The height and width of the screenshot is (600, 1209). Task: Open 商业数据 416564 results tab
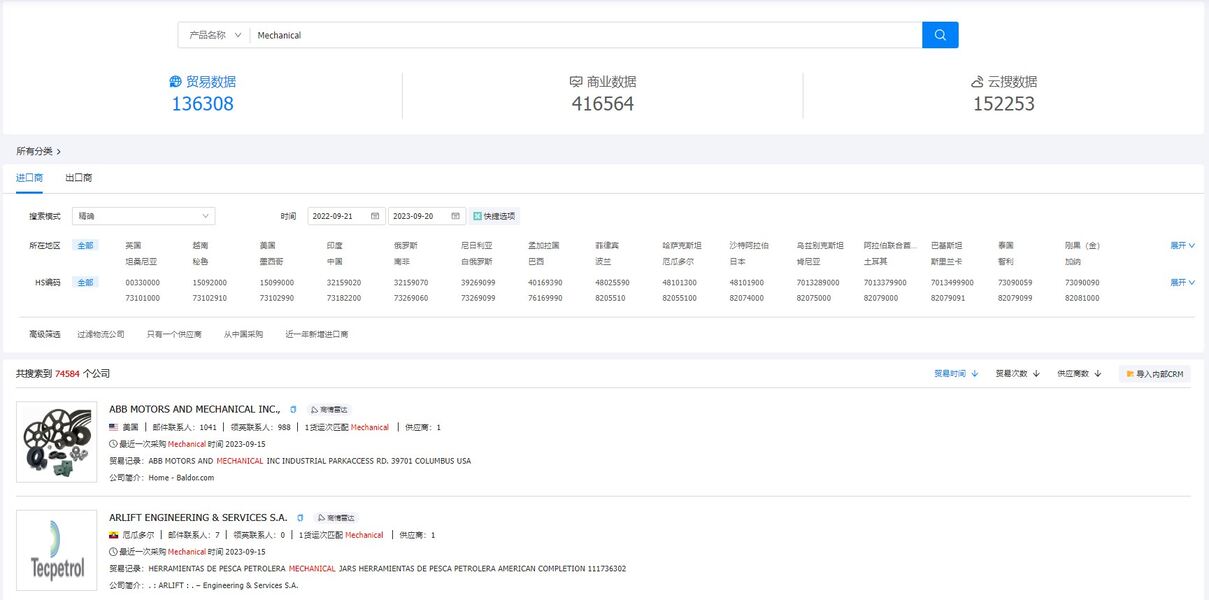(x=603, y=93)
